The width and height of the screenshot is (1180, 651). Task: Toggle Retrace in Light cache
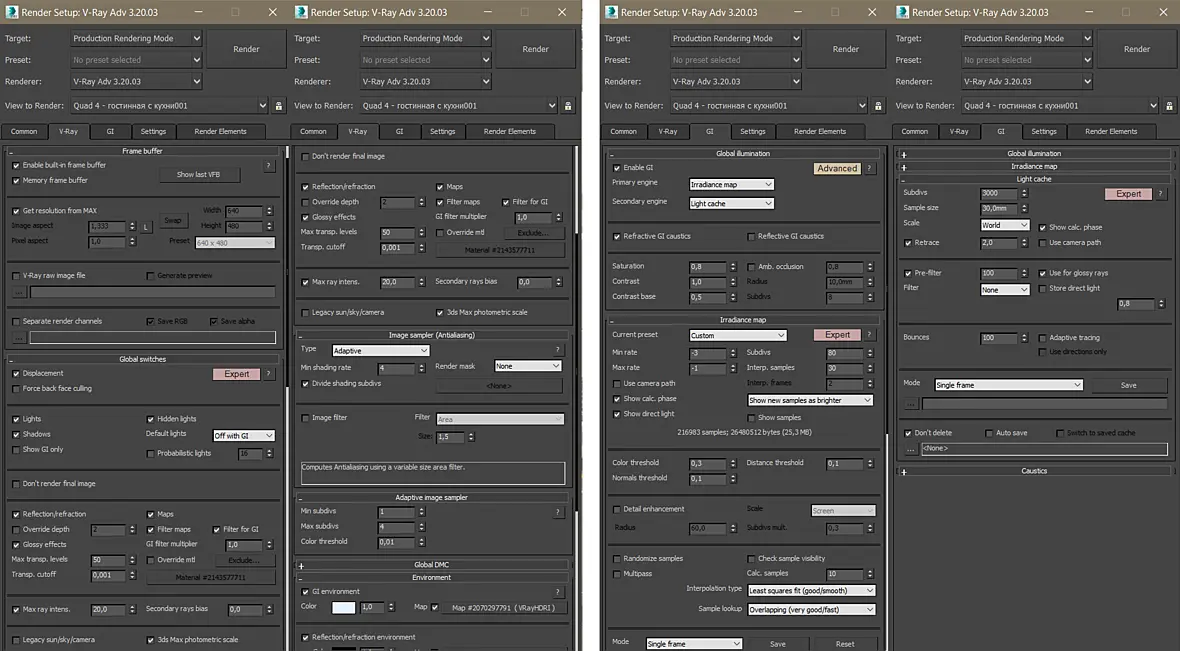(x=908, y=243)
